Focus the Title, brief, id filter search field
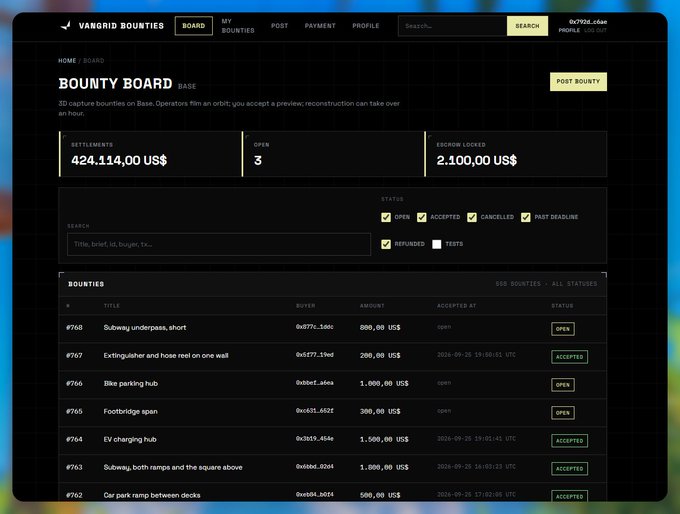 click(219, 244)
